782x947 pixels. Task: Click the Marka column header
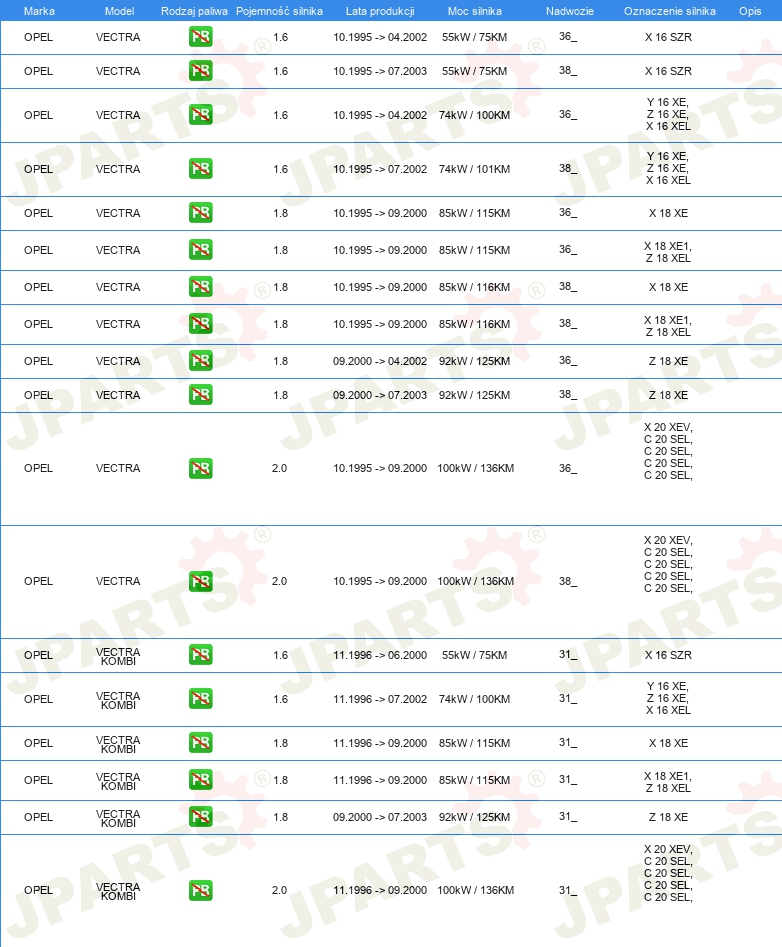pos(39,11)
